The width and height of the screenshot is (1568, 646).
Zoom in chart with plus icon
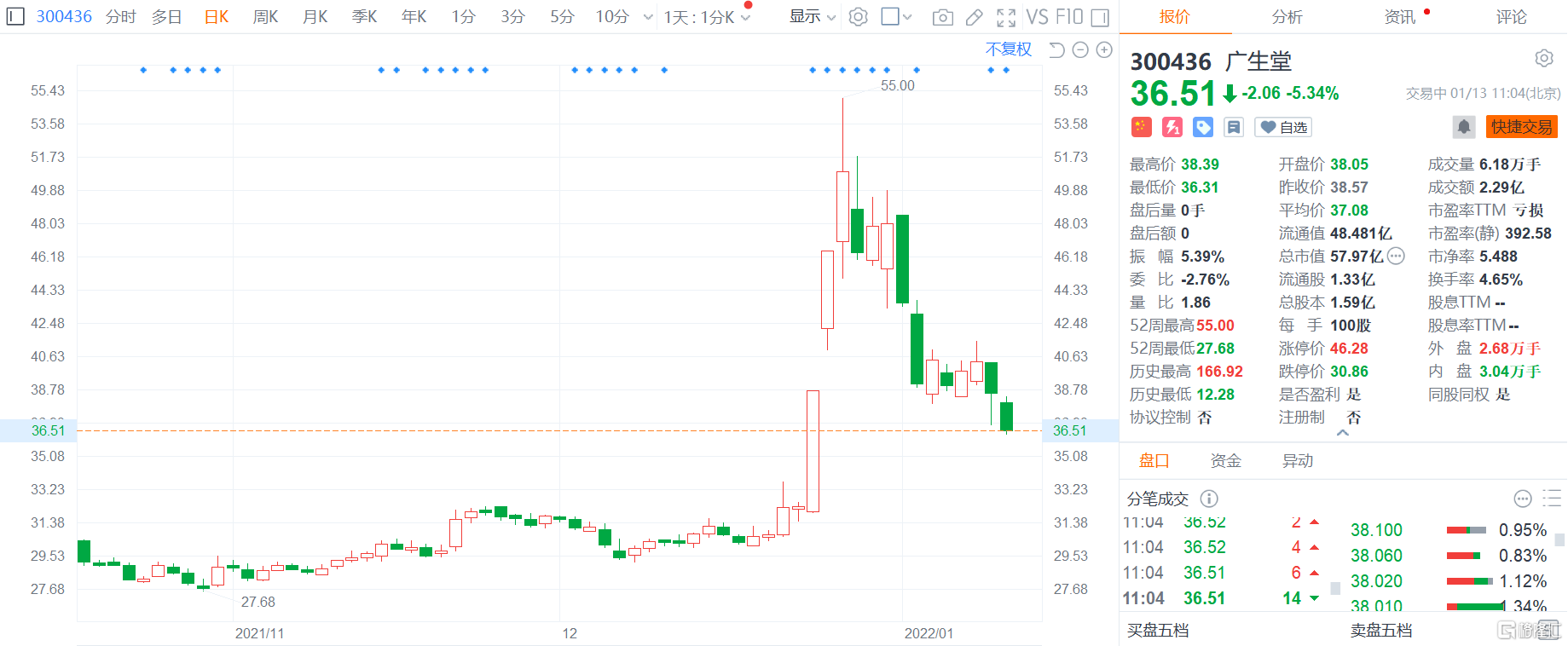point(1104,50)
